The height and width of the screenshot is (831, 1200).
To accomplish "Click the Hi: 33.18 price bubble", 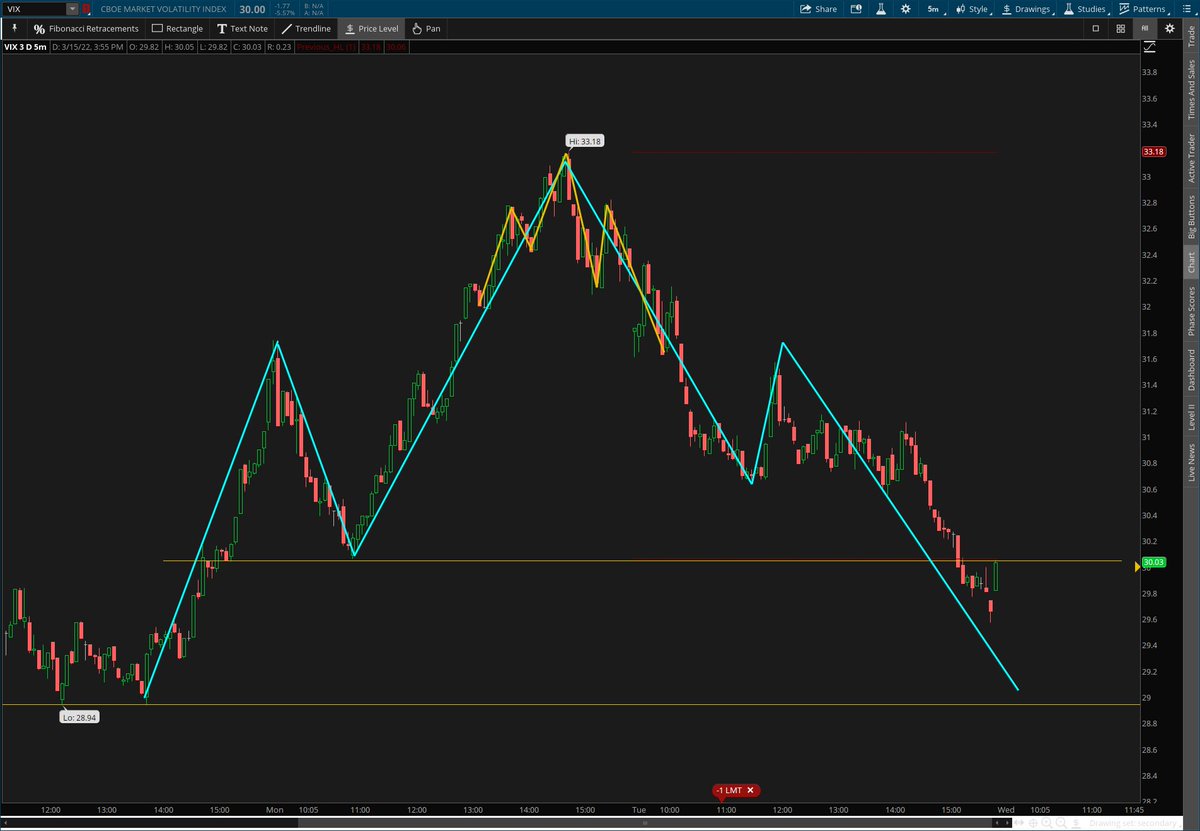I will [x=585, y=142].
